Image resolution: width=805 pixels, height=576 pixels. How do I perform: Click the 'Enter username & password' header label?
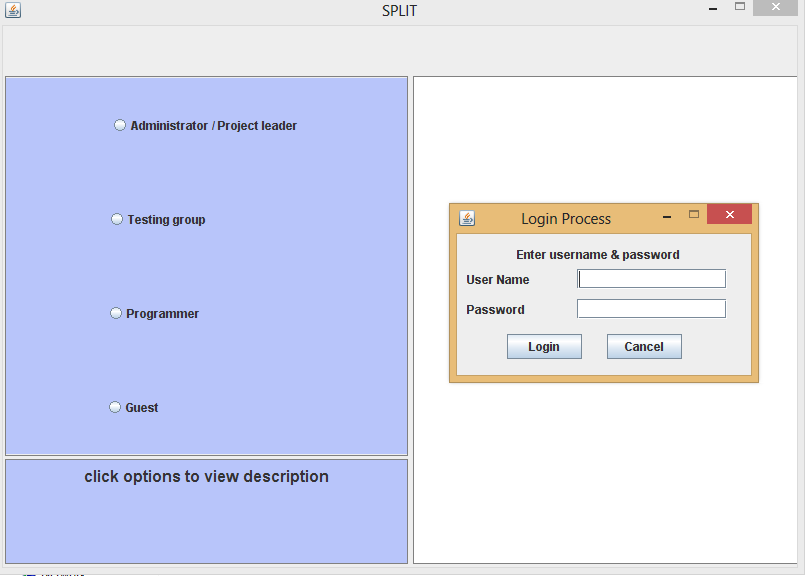597,255
